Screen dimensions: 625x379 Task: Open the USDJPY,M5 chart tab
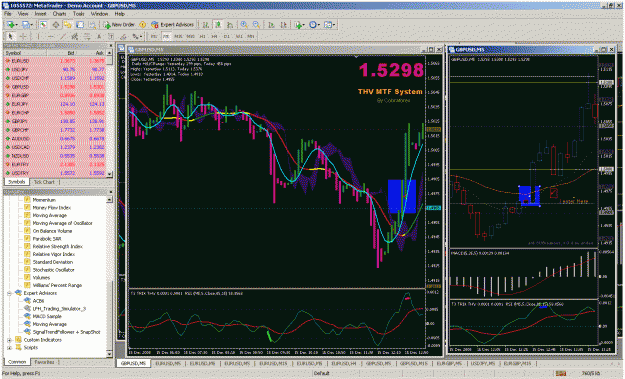pos(483,364)
